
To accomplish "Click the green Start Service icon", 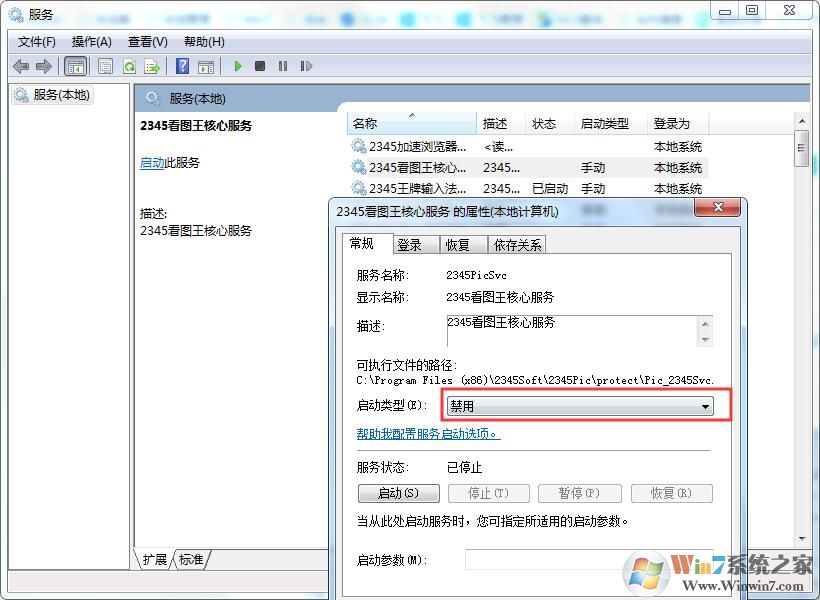I will click(237, 66).
